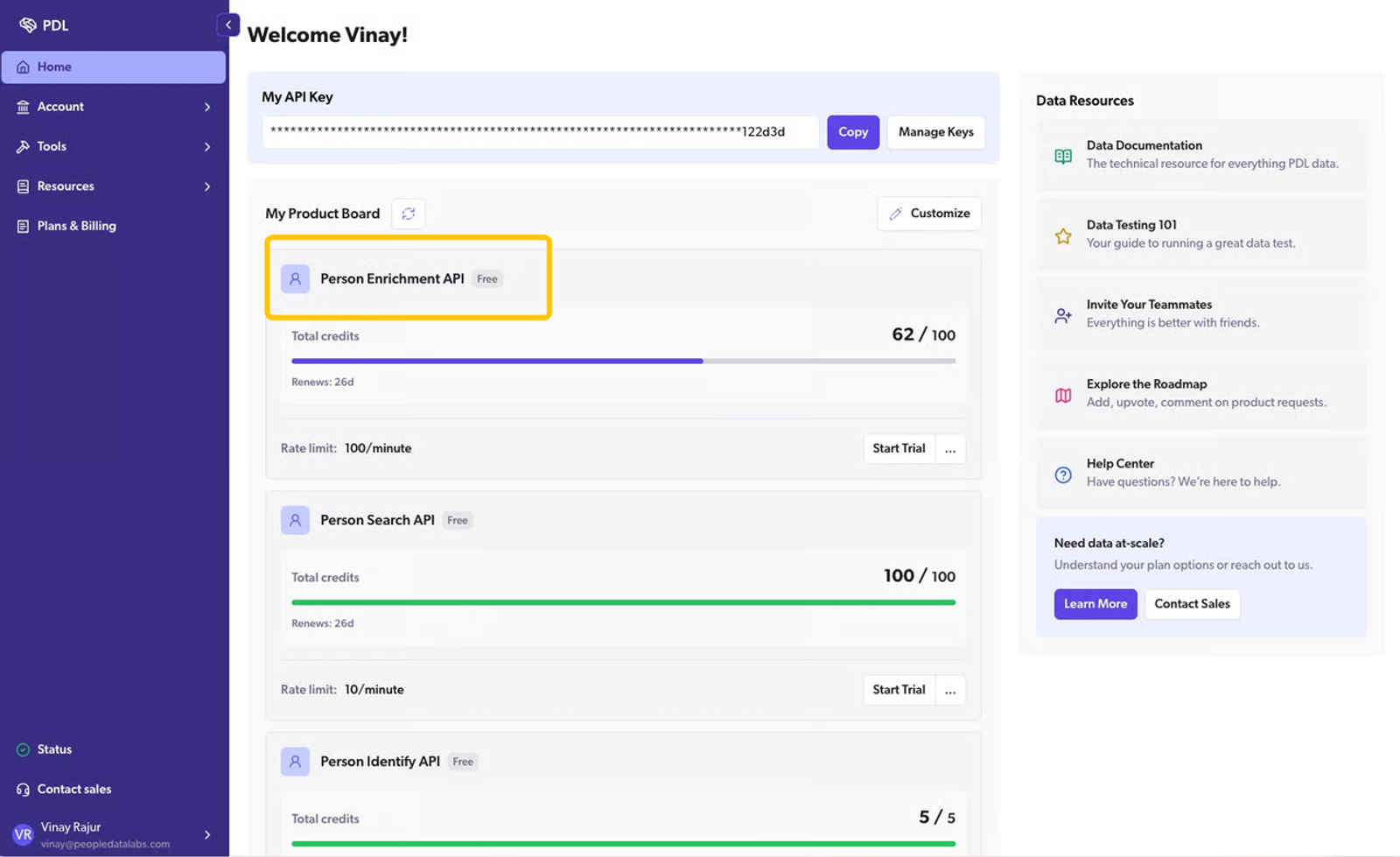The height and width of the screenshot is (857, 1400).
Task: Click the Explore the Roadmap map icon
Action: click(x=1063, y=396)
